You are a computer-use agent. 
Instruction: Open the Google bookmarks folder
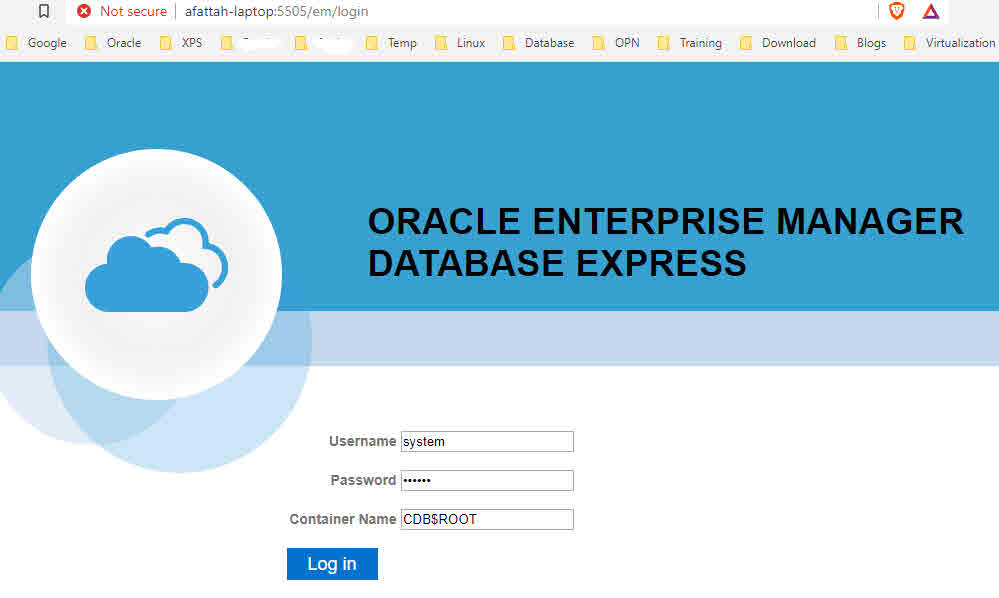[x=36, y=43]
